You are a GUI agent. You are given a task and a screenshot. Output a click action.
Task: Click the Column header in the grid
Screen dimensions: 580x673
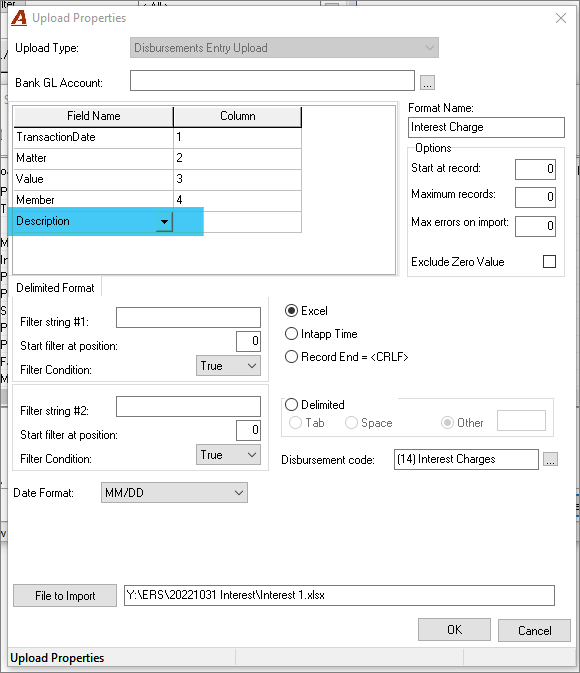click(237, 116)
